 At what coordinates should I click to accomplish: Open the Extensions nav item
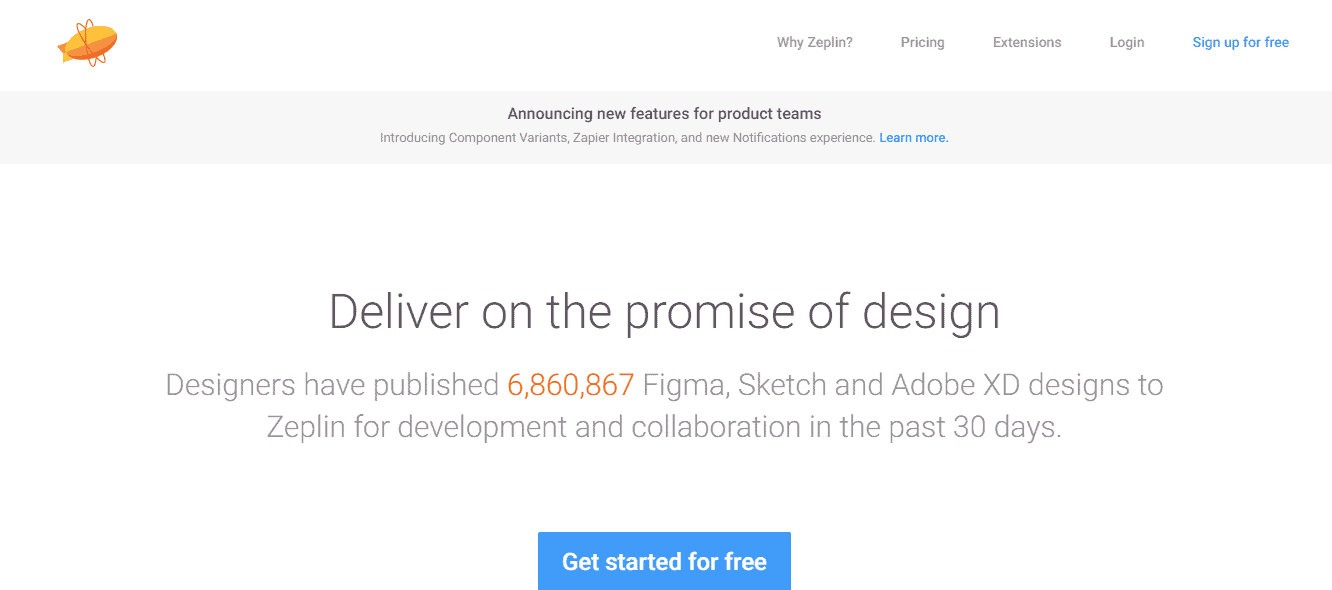click(1027, 42)
